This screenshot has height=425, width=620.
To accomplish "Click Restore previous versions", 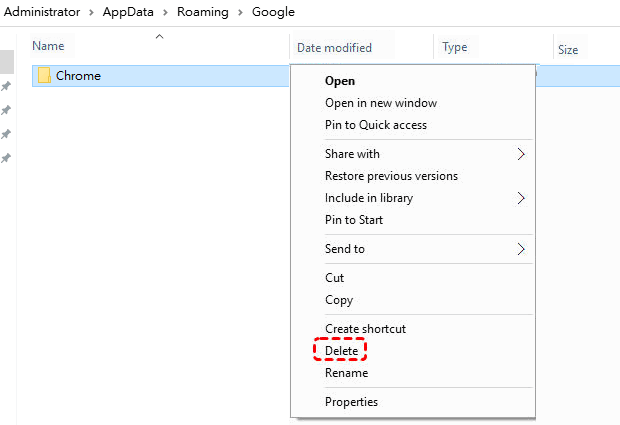I will 391,176.
